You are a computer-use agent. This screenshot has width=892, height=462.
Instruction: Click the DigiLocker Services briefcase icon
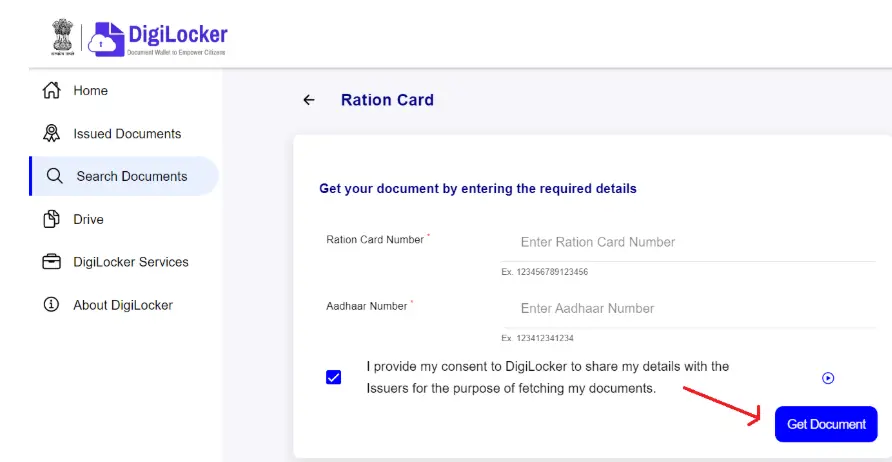(x=51, y=262)
